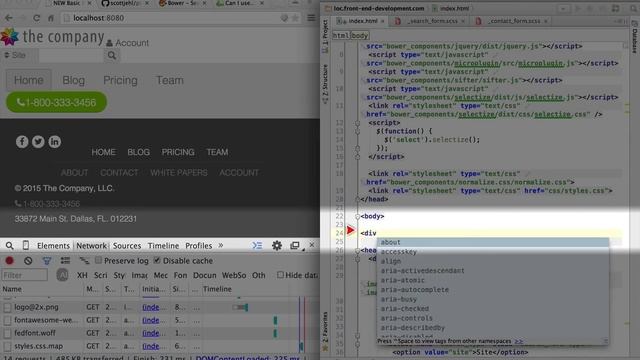Screen dimensions: 640x360
Task: Filter requests by WebSockets type
Action: (233, 275)
